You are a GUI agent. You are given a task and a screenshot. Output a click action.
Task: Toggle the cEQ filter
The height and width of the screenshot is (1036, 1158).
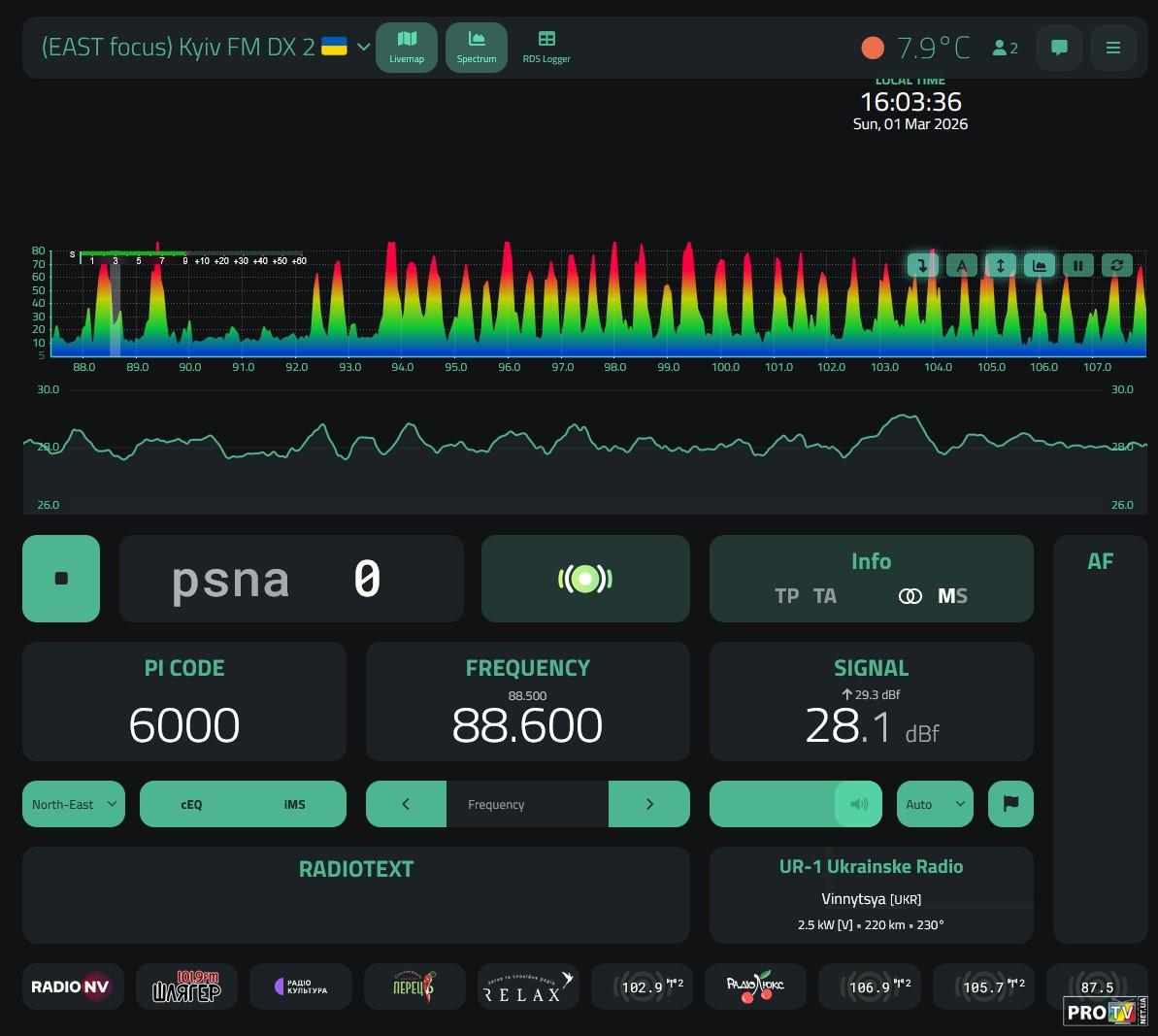click(191, 804)
